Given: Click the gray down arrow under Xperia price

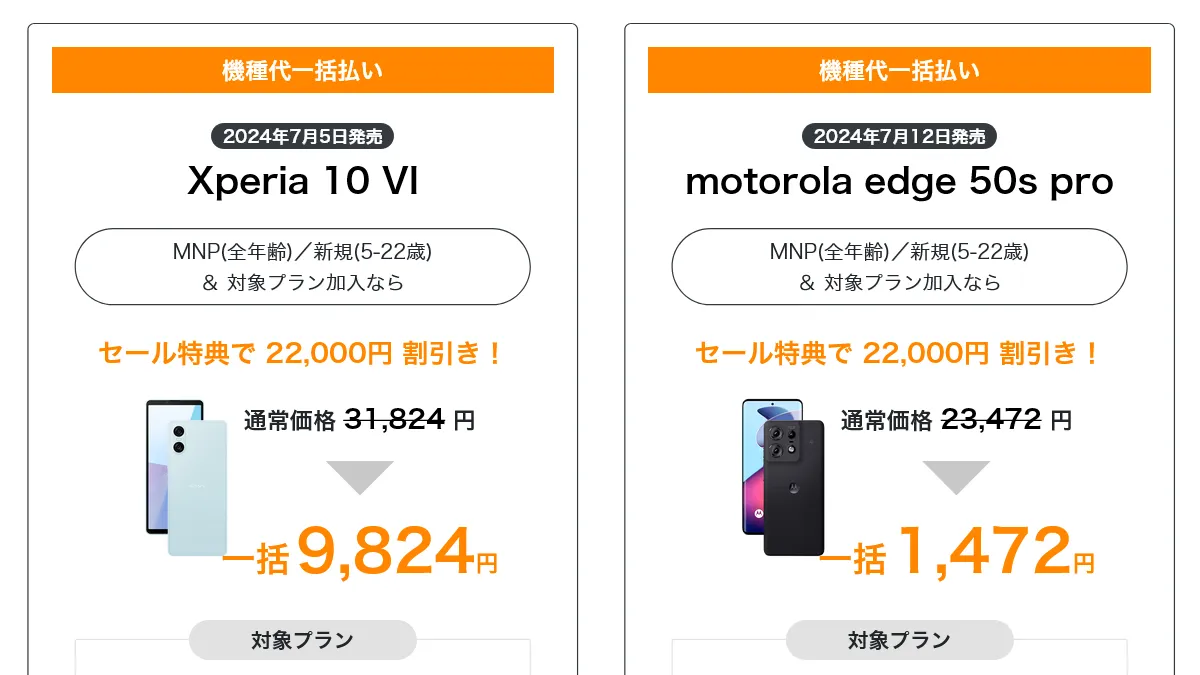Looking at the screenshot, I should coord(360,477).
